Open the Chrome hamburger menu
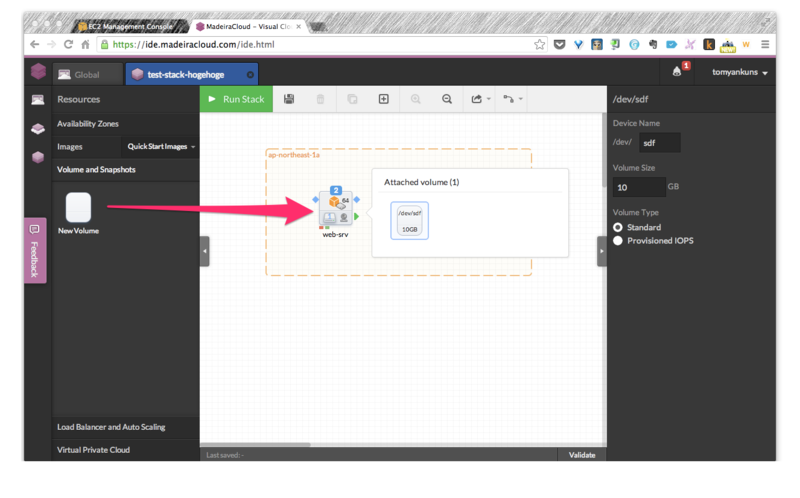Image resolution: width=800 pixels, height=498 pixels. pyautogui.click(x=765, y=44)
